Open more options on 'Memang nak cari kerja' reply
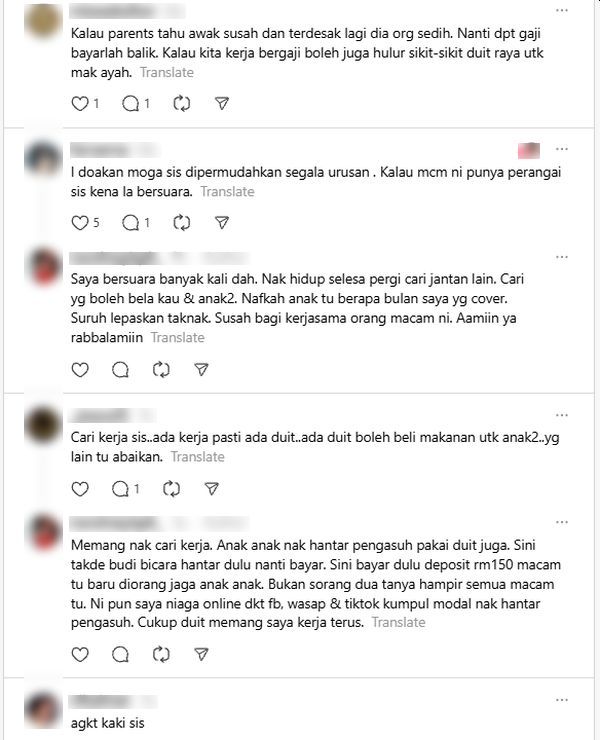 point(562,522)
